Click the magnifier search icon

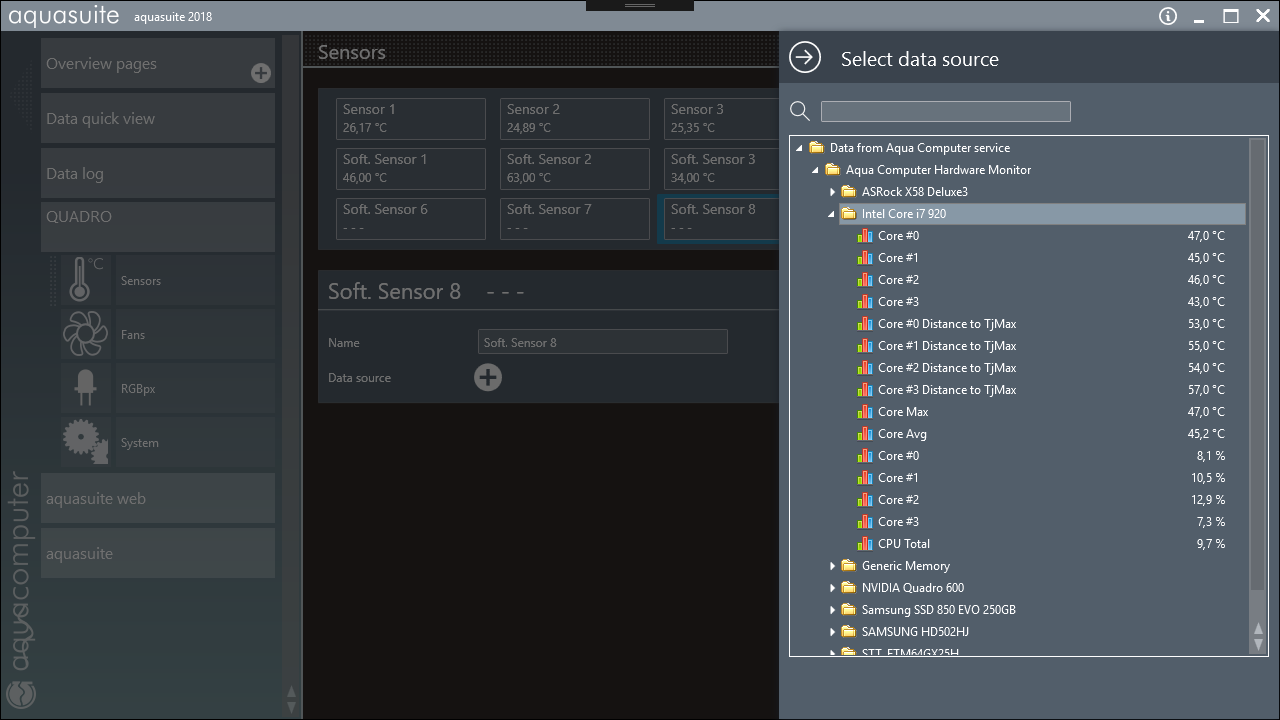800,111
